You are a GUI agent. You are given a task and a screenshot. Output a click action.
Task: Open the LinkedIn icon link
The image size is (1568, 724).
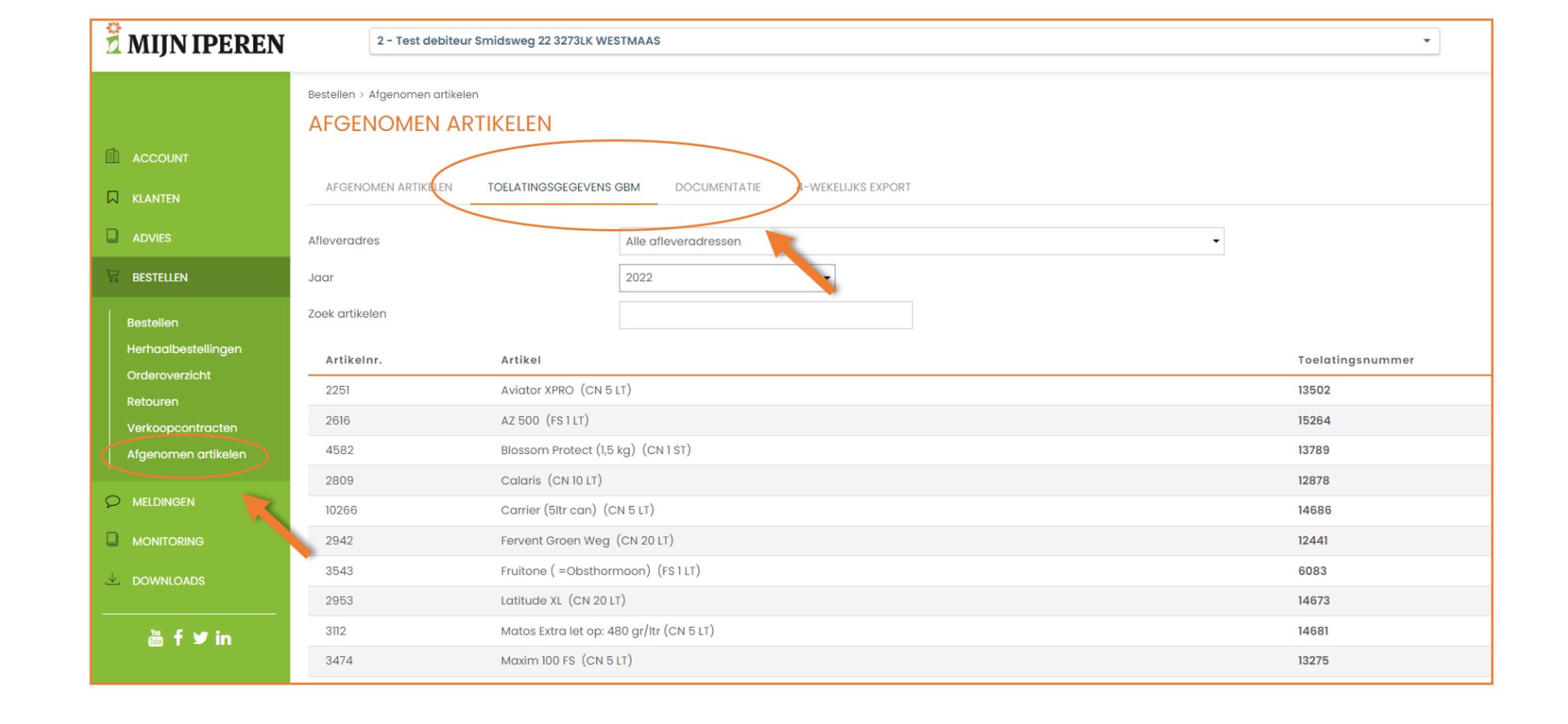pos(223,638)
